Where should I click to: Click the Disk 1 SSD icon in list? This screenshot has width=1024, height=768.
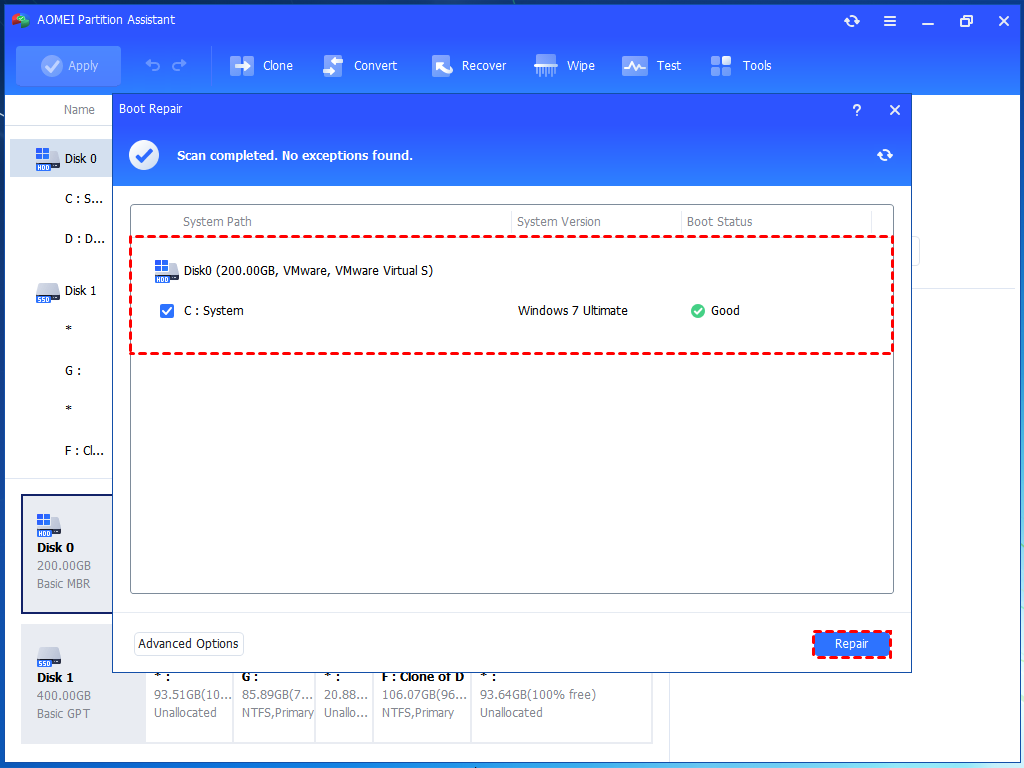(48, 293)
